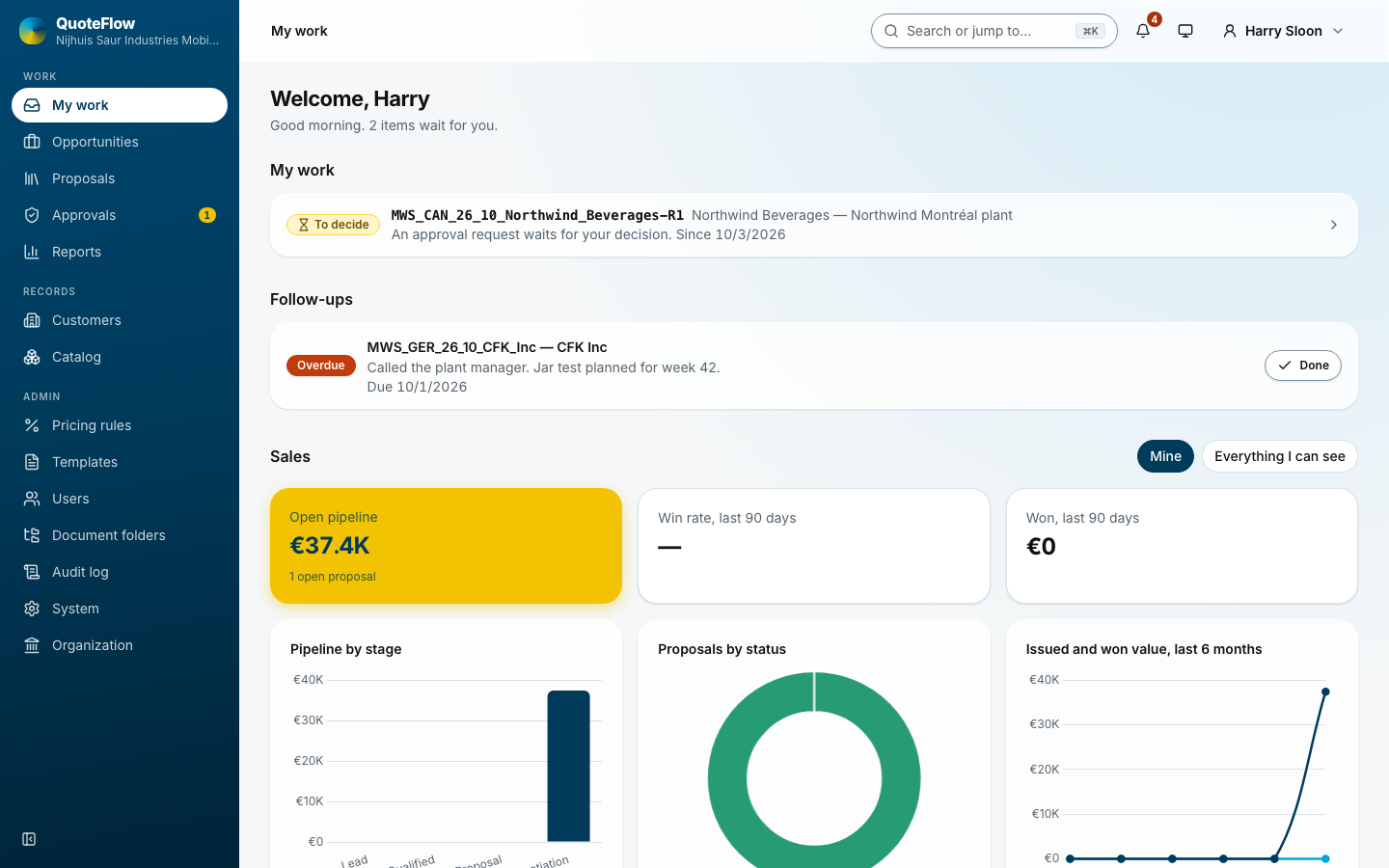This screenshot has height=868, width=1389.
Task: Click the Organization bank icon
Action: click(32, 645)
